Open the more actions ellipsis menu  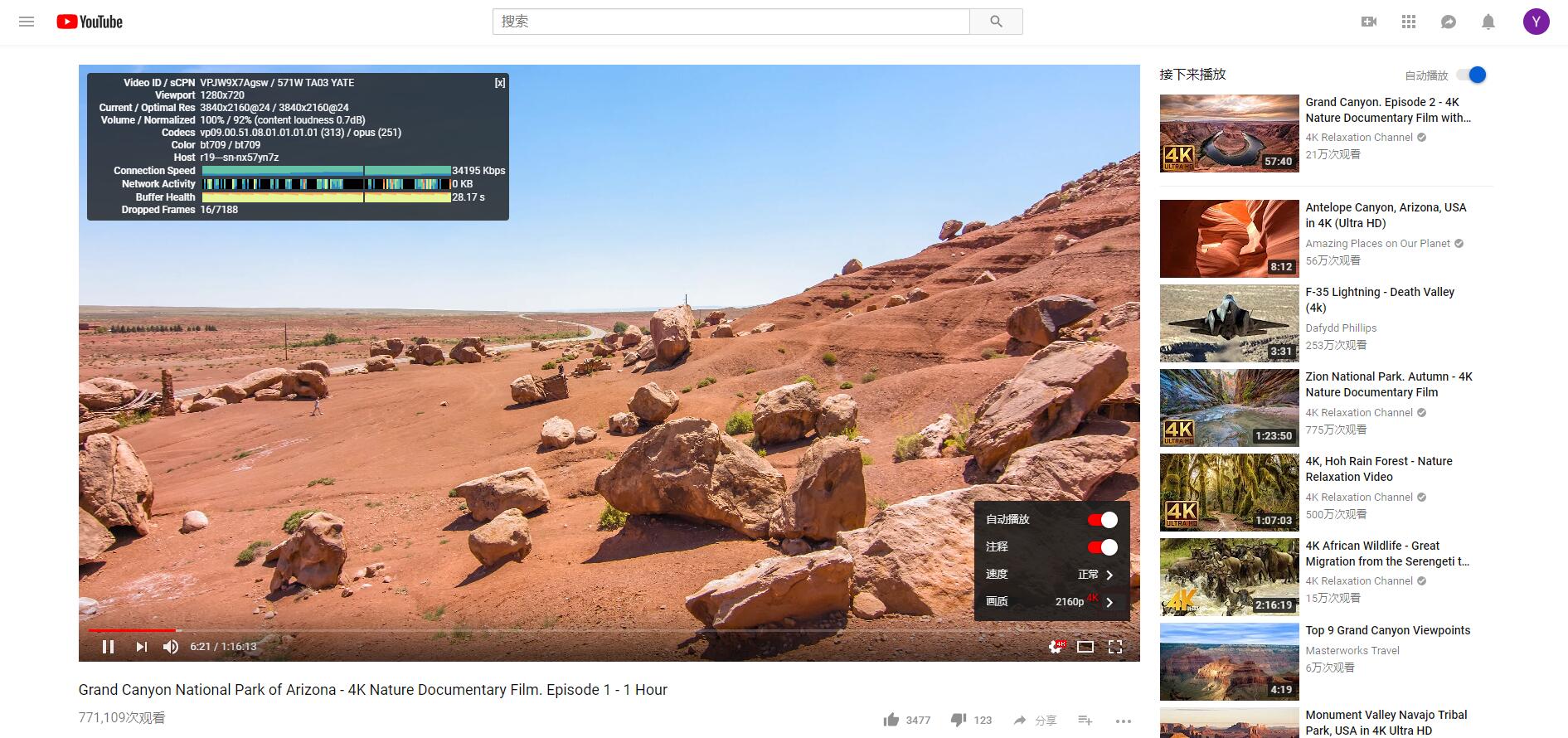pyautogui.click(x=1123, y=721)
